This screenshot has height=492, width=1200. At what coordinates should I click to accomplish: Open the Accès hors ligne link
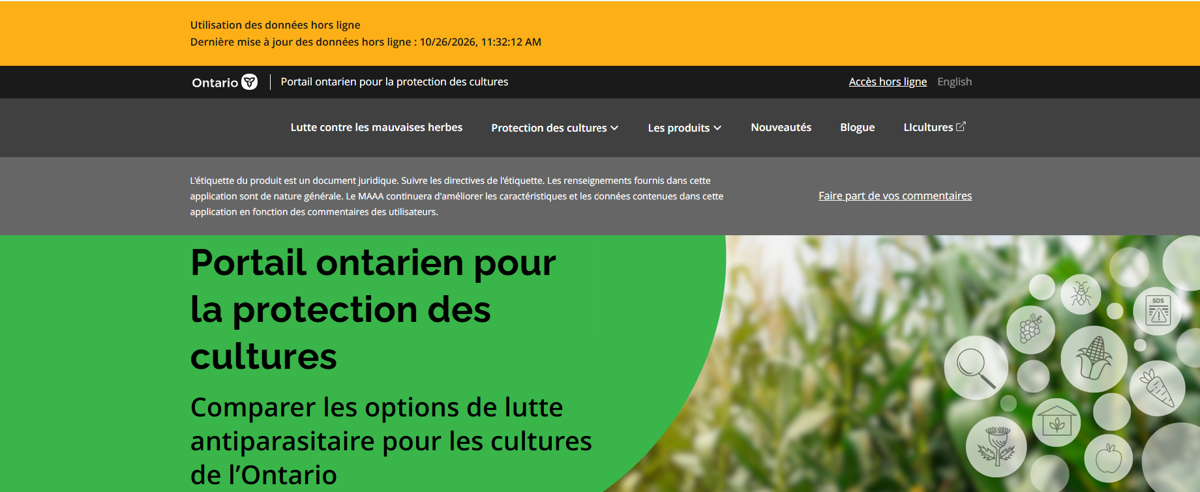888,82
